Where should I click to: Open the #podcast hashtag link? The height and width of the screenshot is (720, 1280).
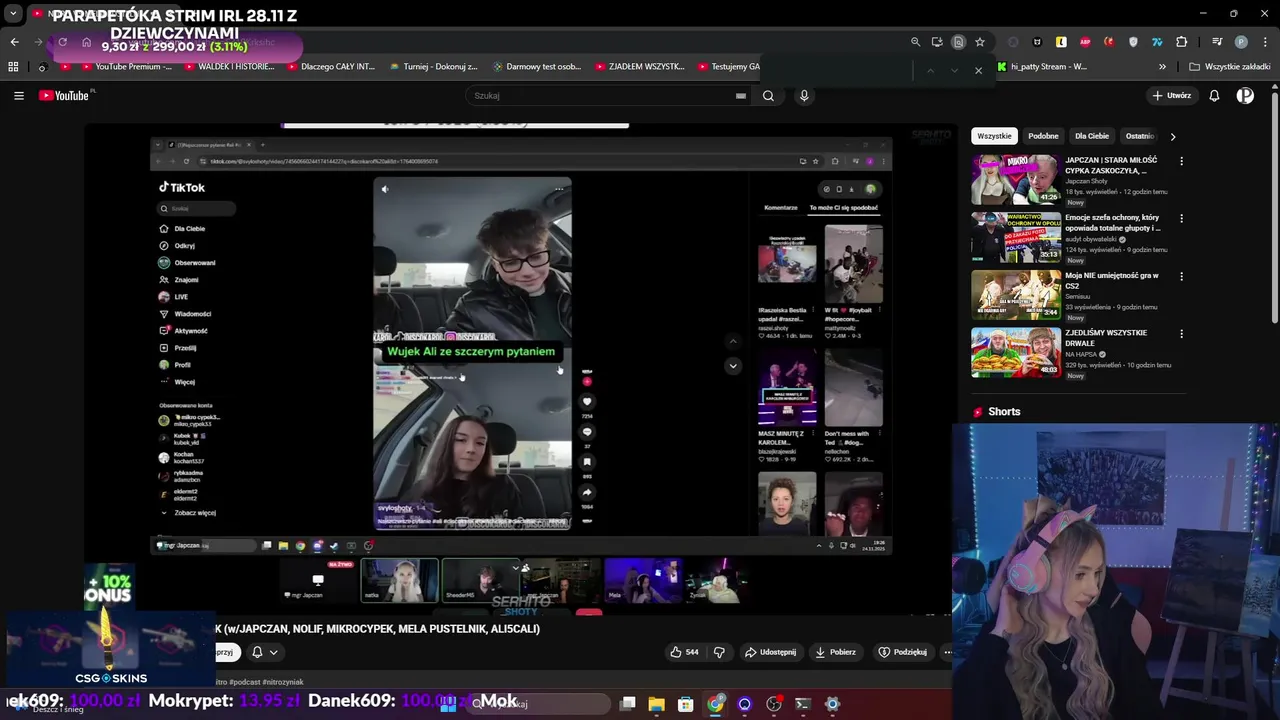[245, 682]
